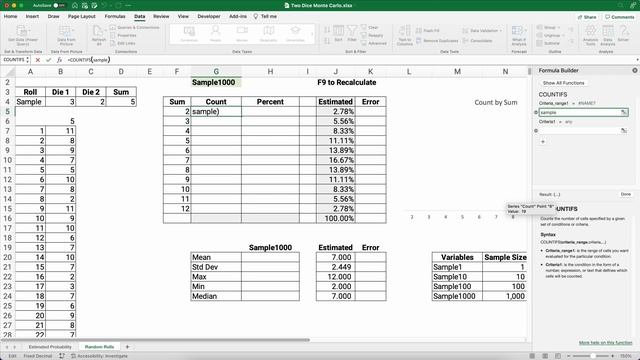This screenshot has width=640, height=360.
Task: Select cell G5 containing sample)
Action: pos(216,111)
